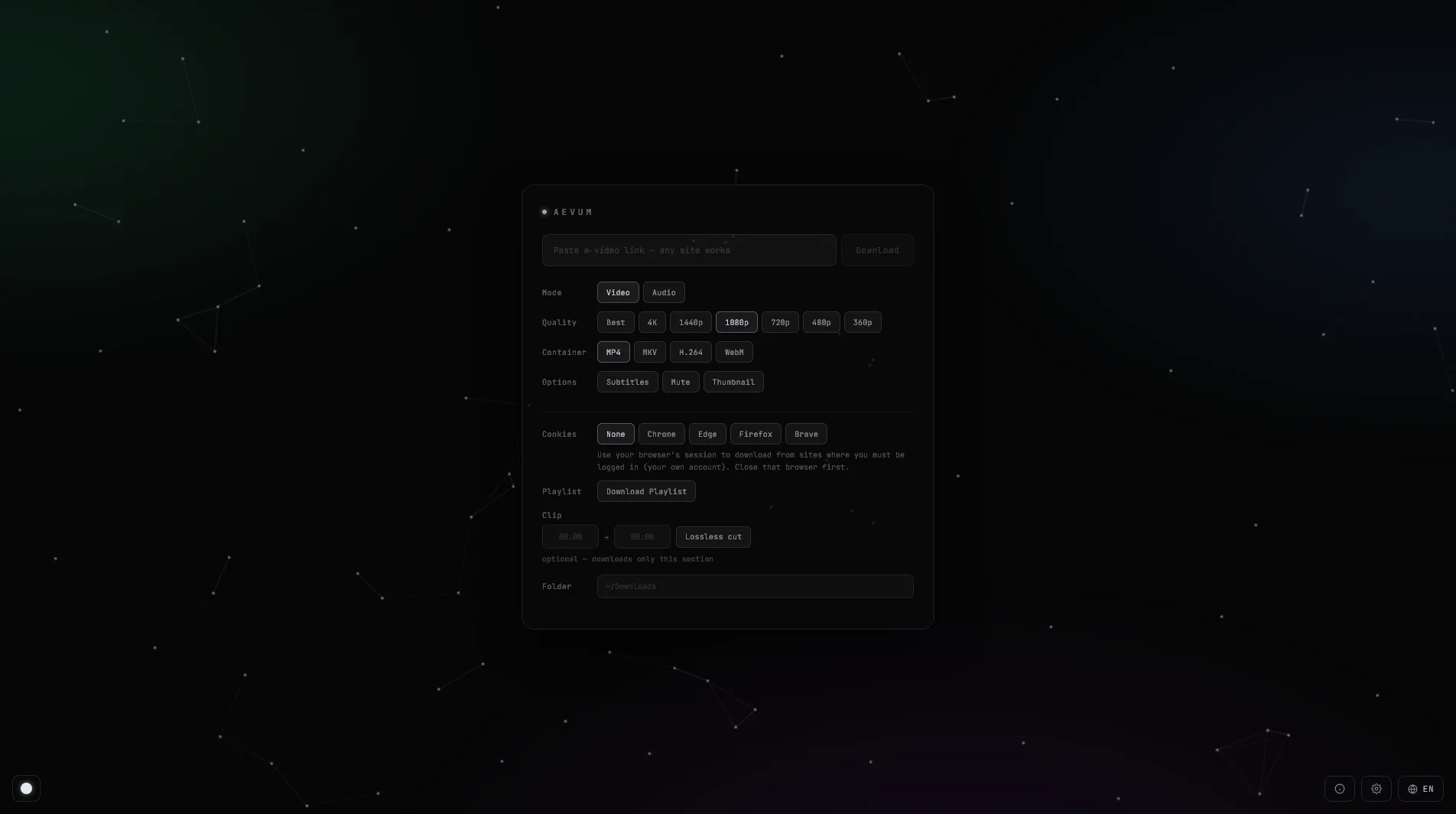
Task: Choose 480p quality
Action: [821, 322]
